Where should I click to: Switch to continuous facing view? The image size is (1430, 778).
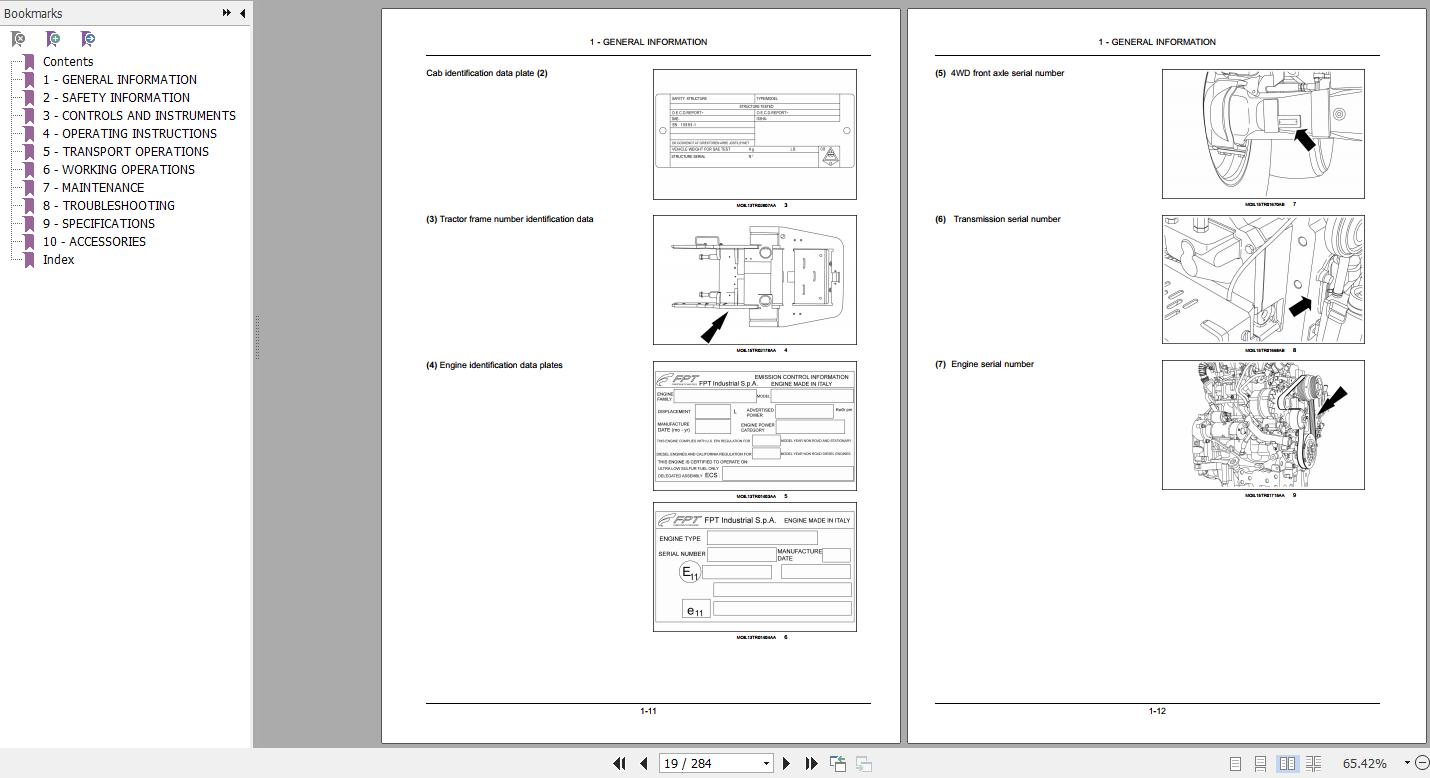(1313, 763)
